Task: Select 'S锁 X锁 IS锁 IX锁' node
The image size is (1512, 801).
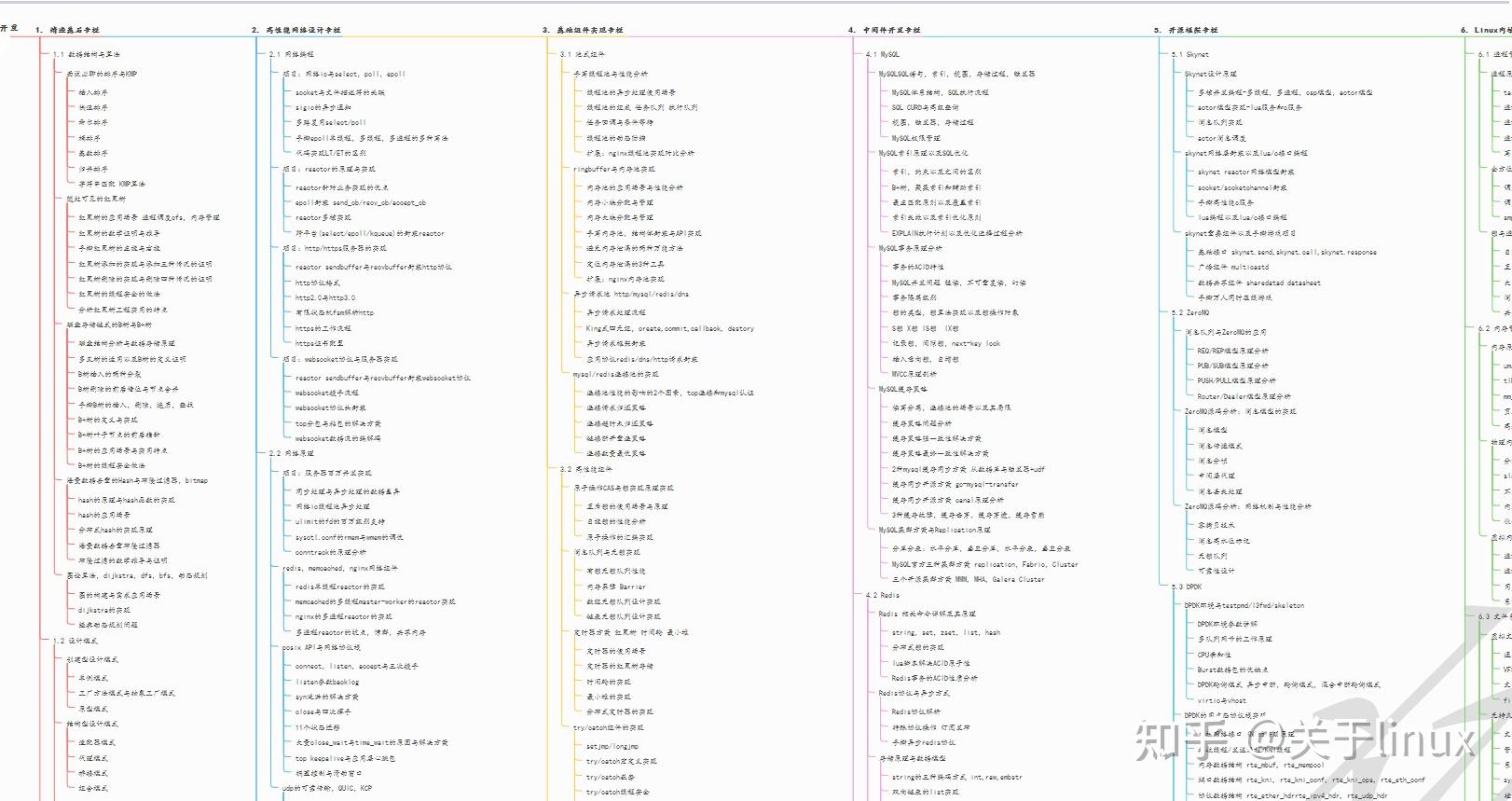Action: point(926,328)
